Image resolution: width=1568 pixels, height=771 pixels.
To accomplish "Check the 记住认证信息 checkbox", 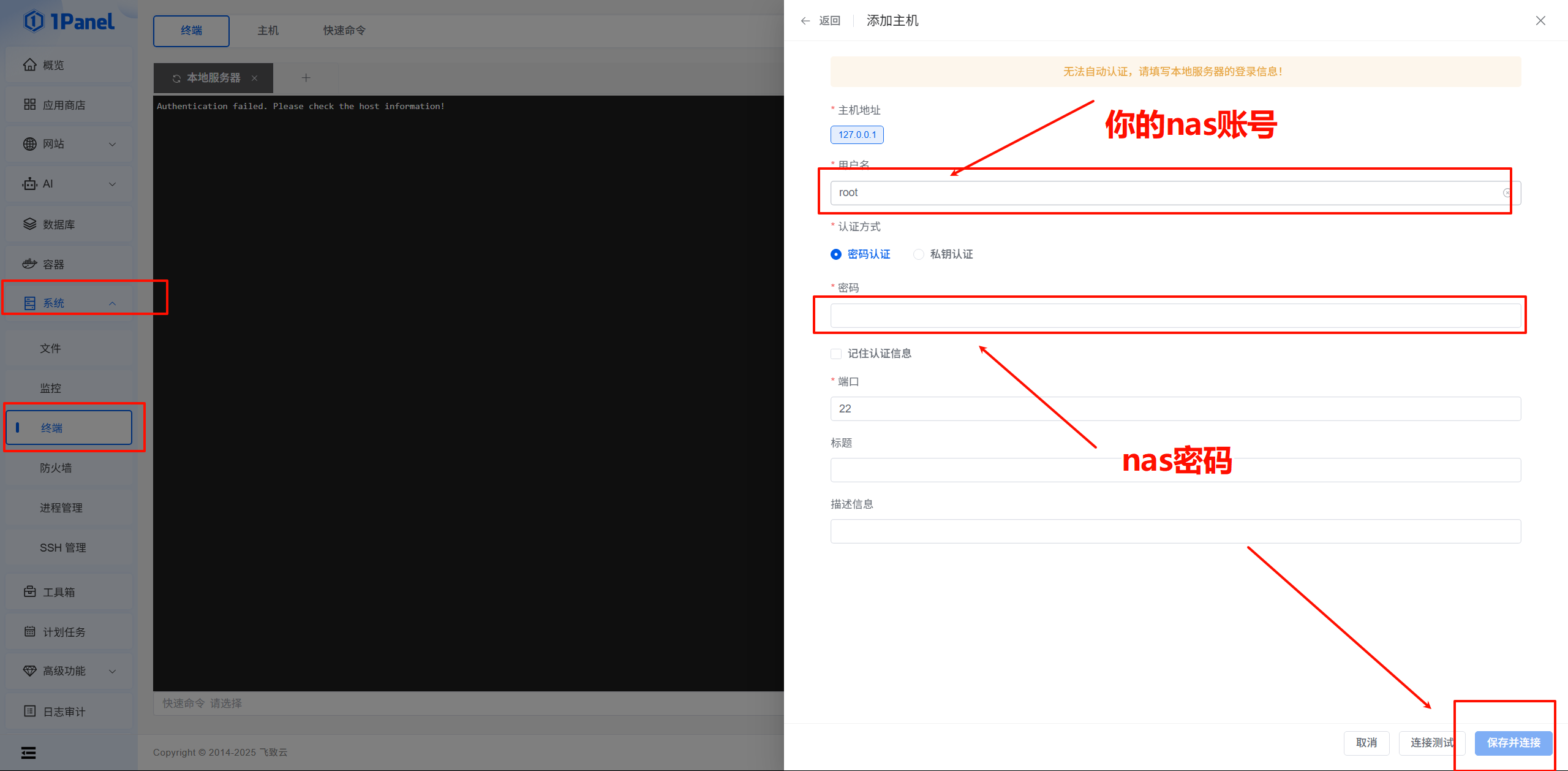I will (x=836, y=354).
